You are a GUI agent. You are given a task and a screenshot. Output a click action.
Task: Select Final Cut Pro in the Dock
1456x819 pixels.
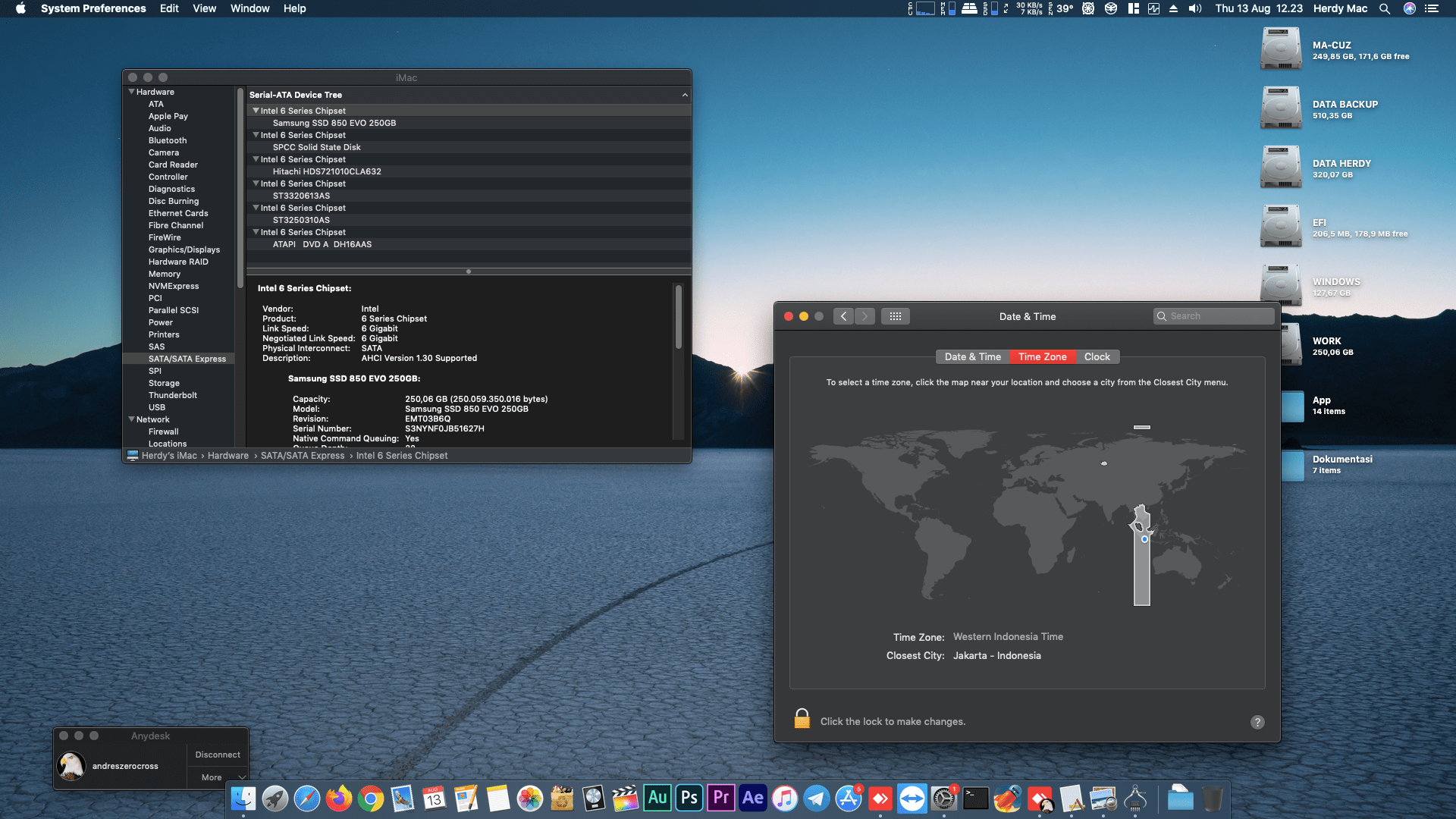coord(623,798)
